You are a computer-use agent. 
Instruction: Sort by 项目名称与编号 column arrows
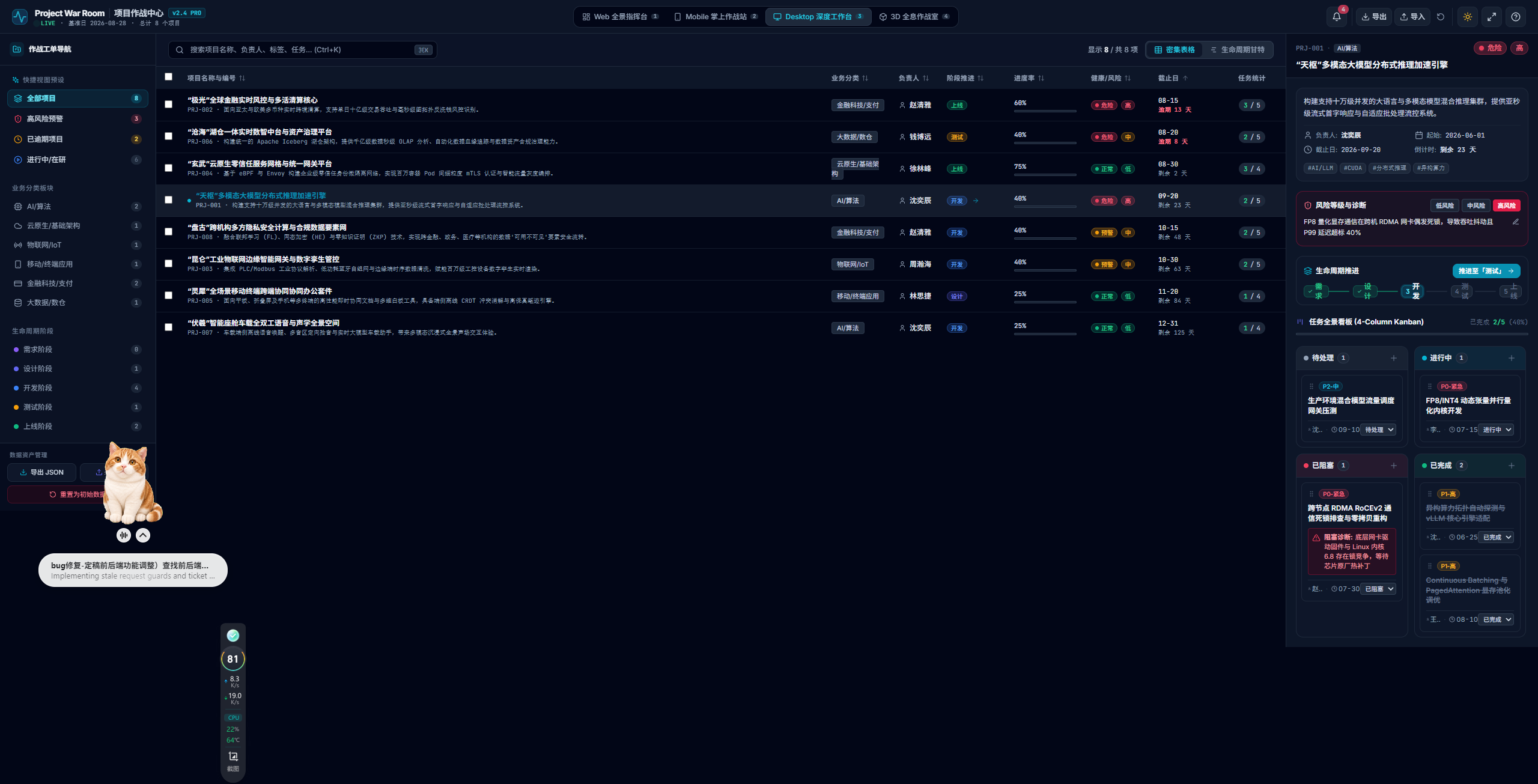[242, 78]
